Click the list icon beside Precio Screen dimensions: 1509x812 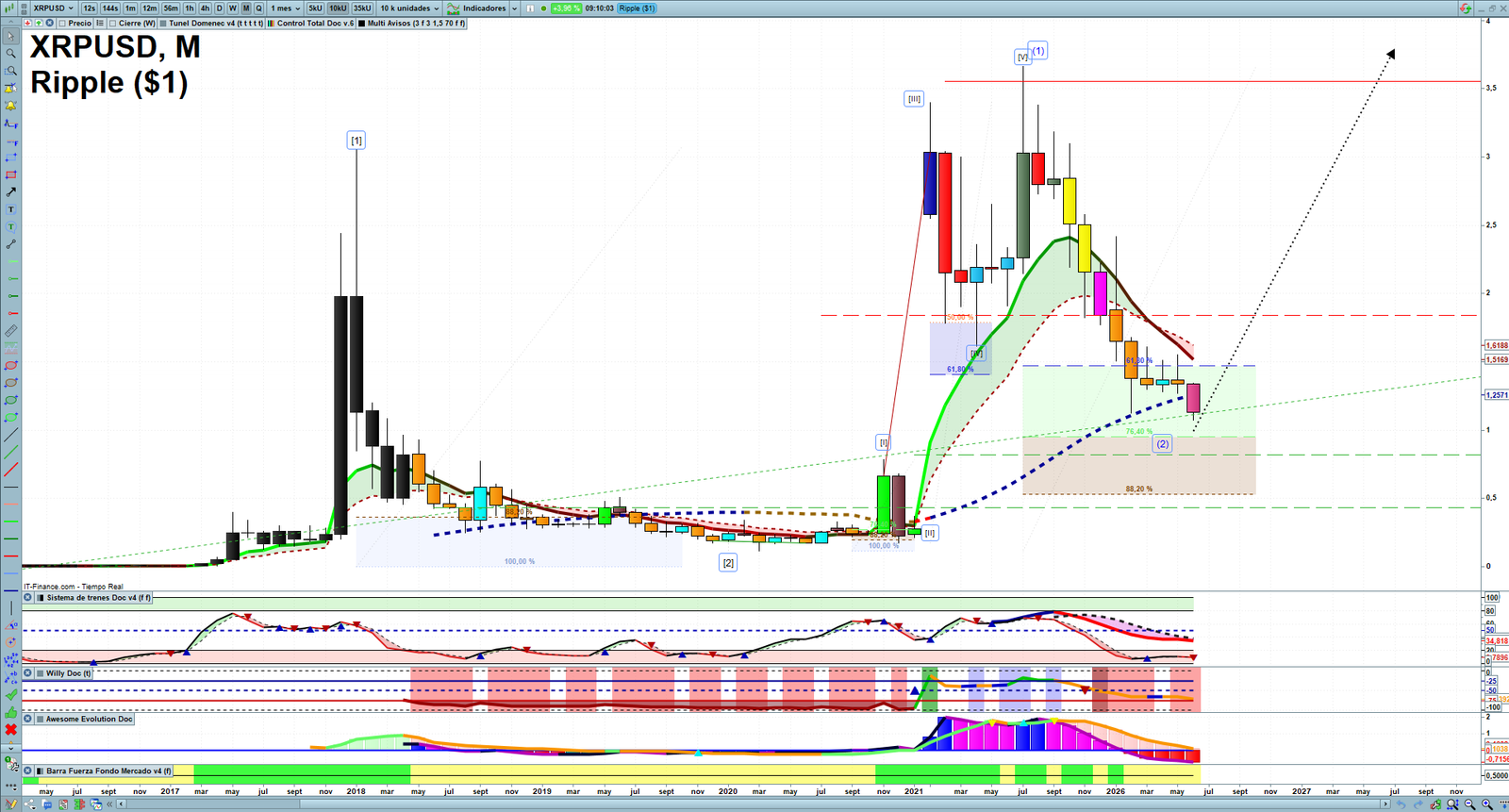[x=100, y=23]
